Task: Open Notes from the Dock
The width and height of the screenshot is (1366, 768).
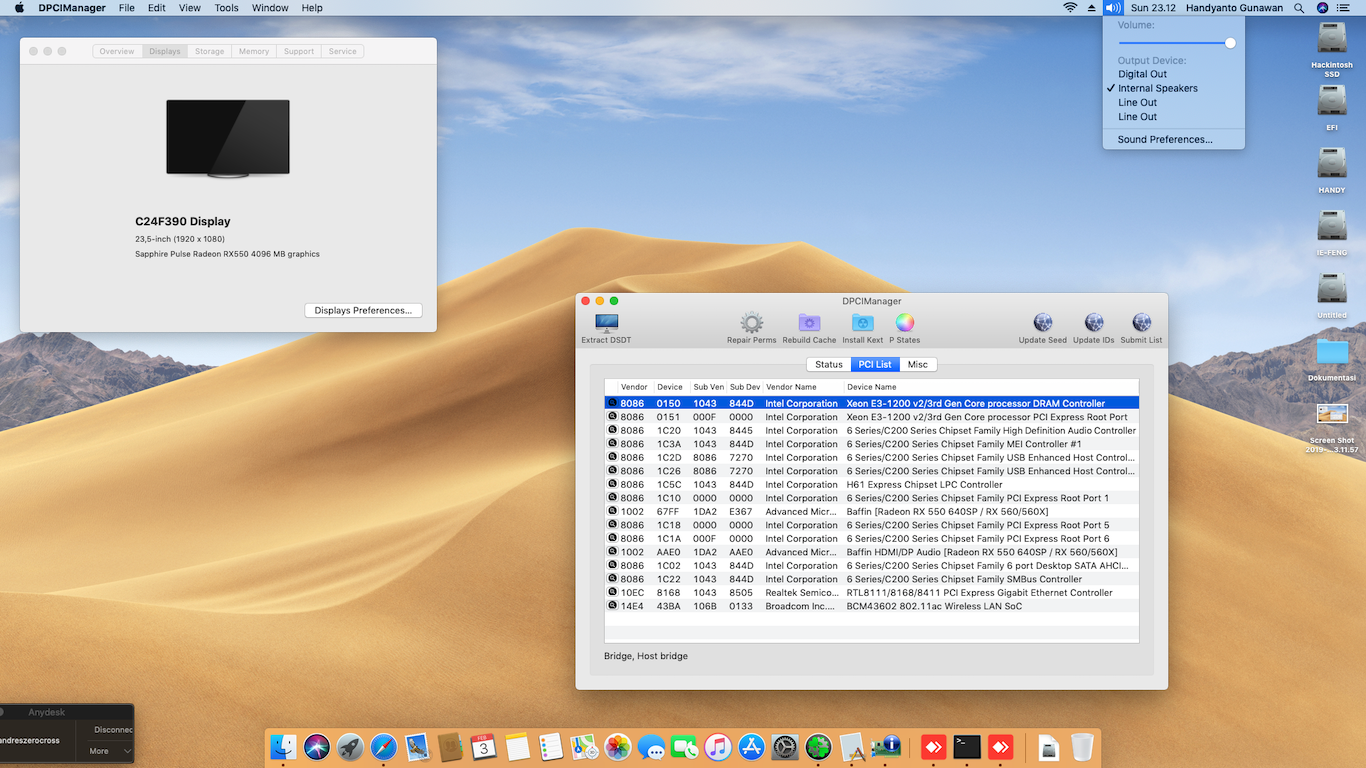Action: 517,746
